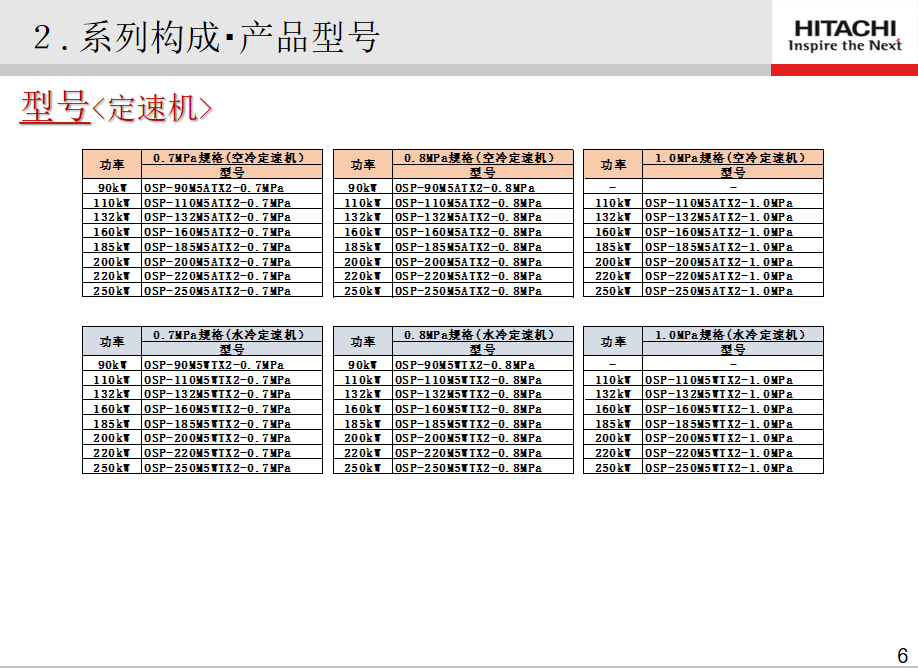Viewport: 918px width, 668px height.
Task: Click the red heading 型号<定速机>
Action: (116, 107)
